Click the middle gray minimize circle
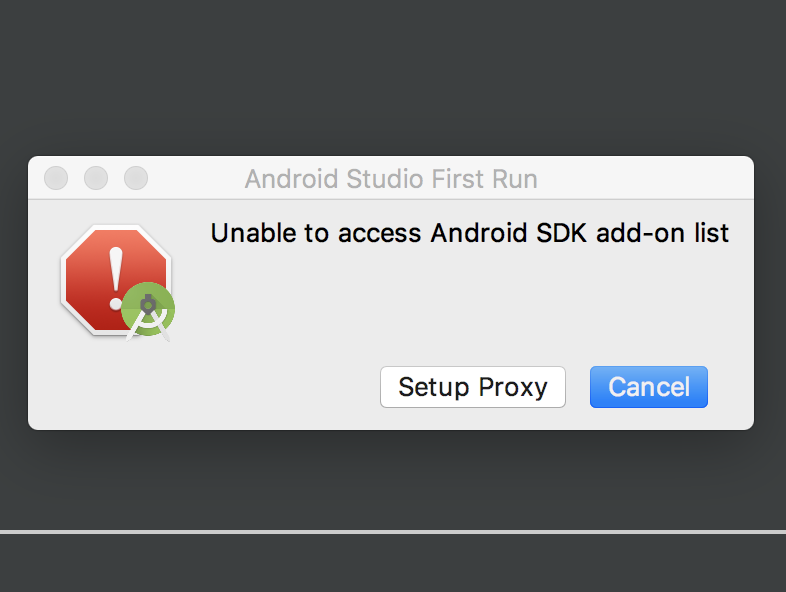This screenshot has height=592, width=786. (x=96, y=178)
